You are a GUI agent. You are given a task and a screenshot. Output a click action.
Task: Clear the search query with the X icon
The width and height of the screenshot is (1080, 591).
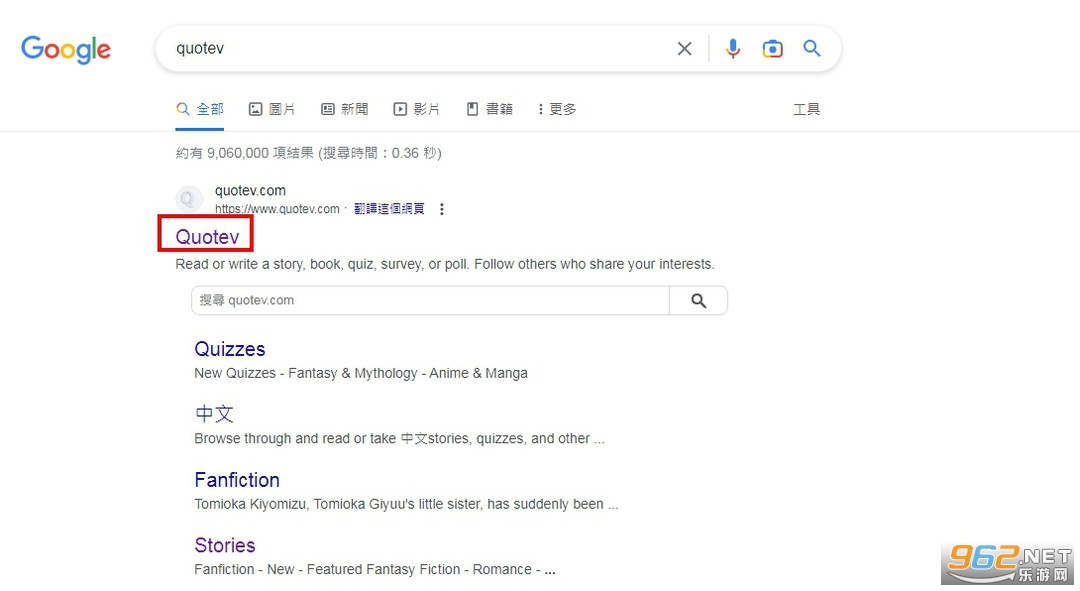click(684, 49)
